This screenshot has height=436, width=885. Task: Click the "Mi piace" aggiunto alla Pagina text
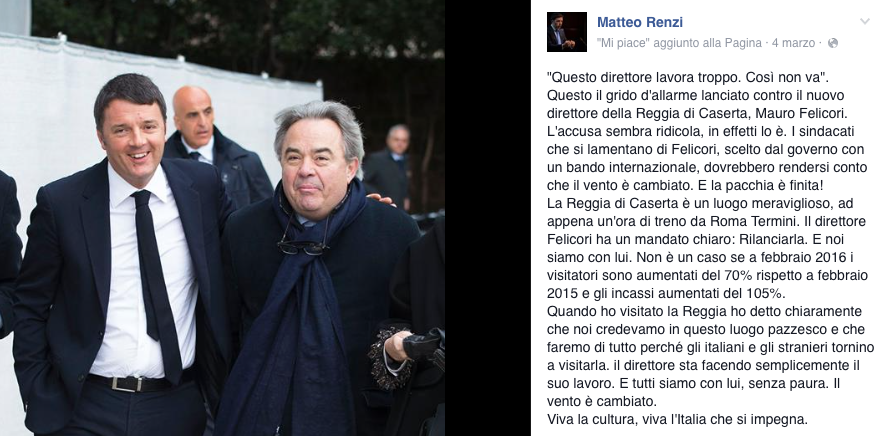679,43
